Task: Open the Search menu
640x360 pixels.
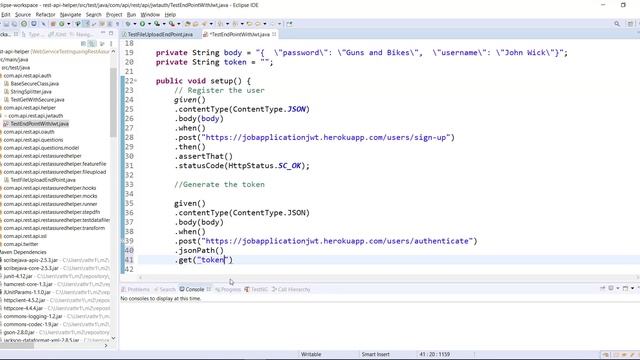Action: tap(93, 15)
